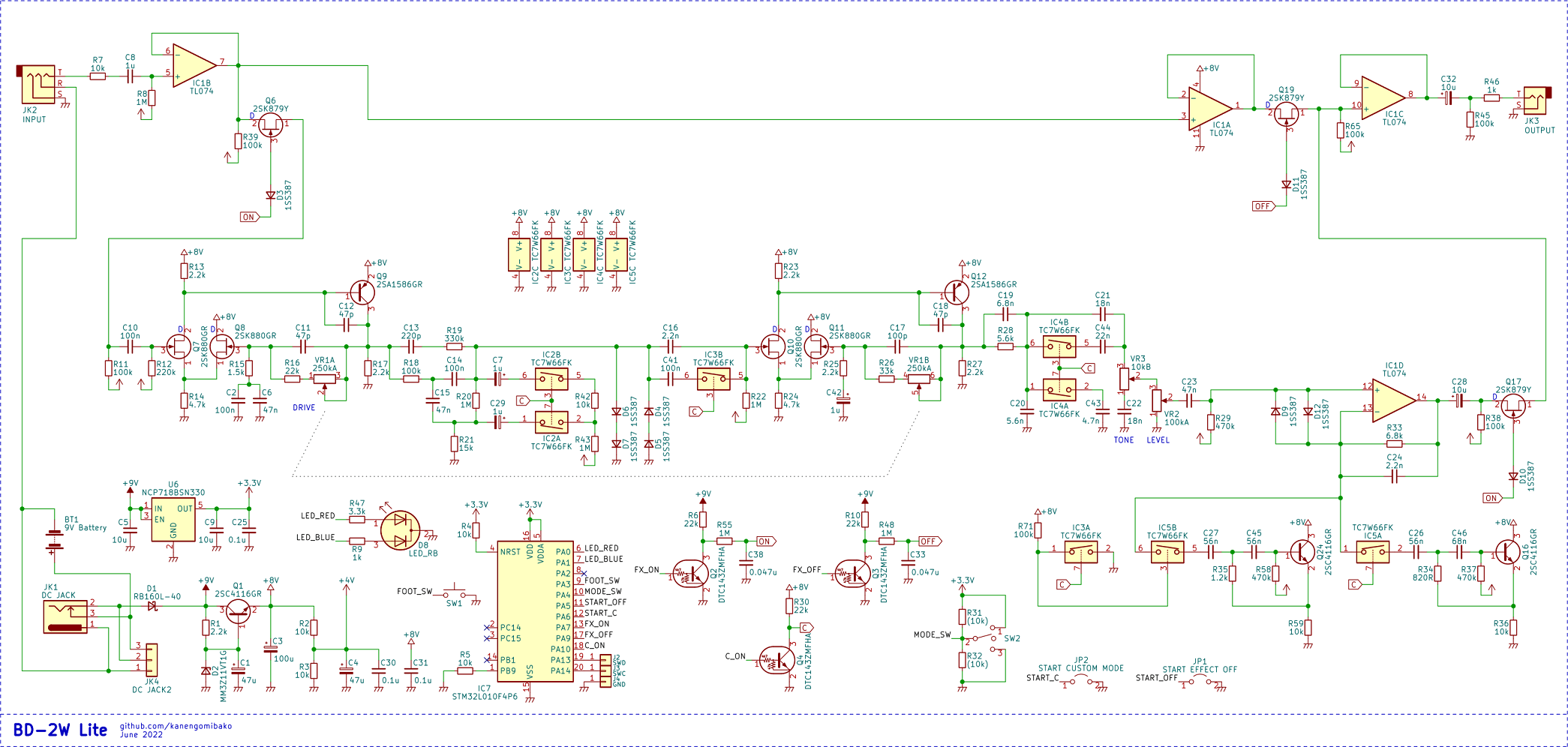Select the Q6 2SK879Y JFET symbol
This screenshot has width=1568, height=747.
click(271, 124)
